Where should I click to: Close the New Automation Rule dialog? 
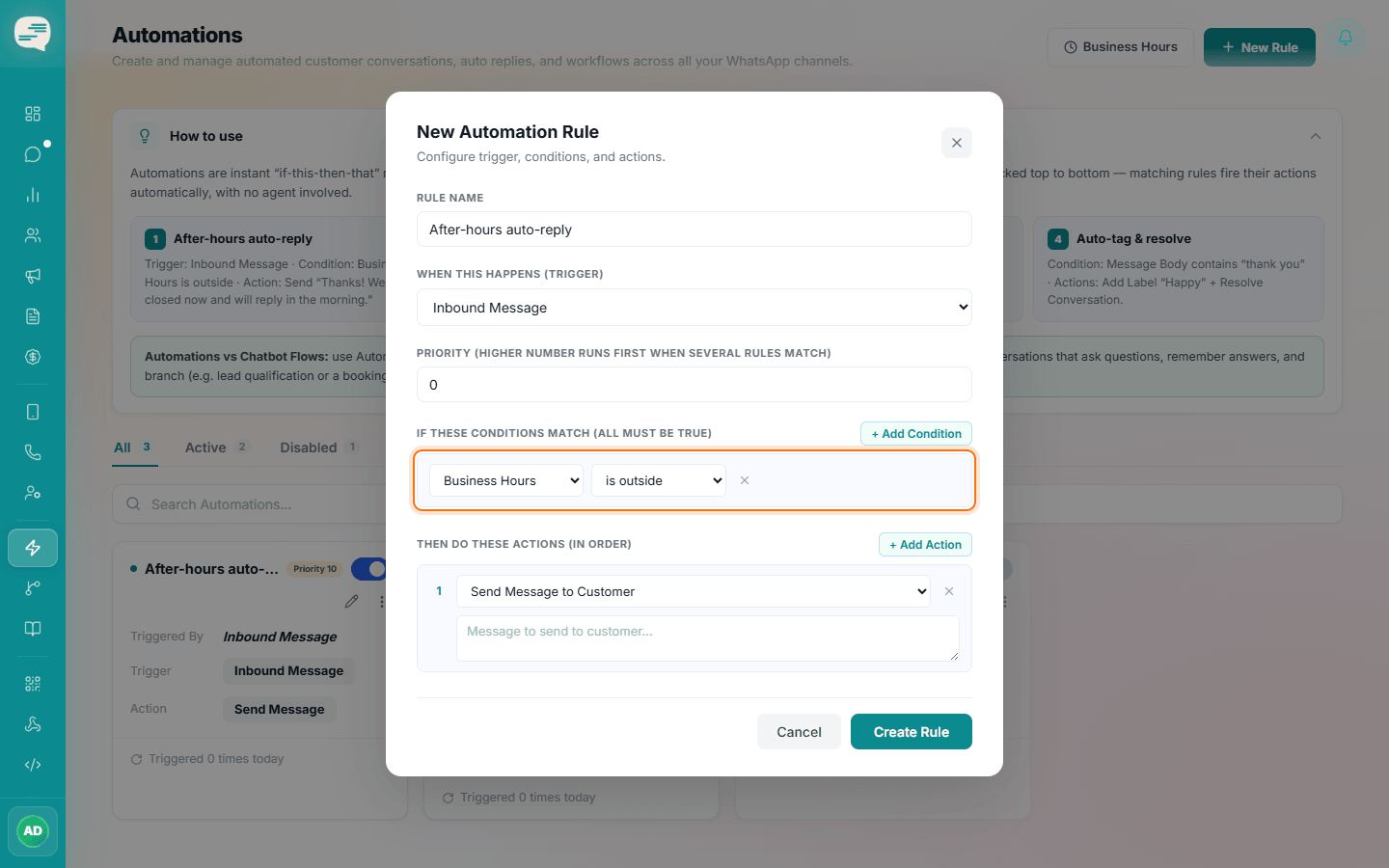(x=957, y=143)
